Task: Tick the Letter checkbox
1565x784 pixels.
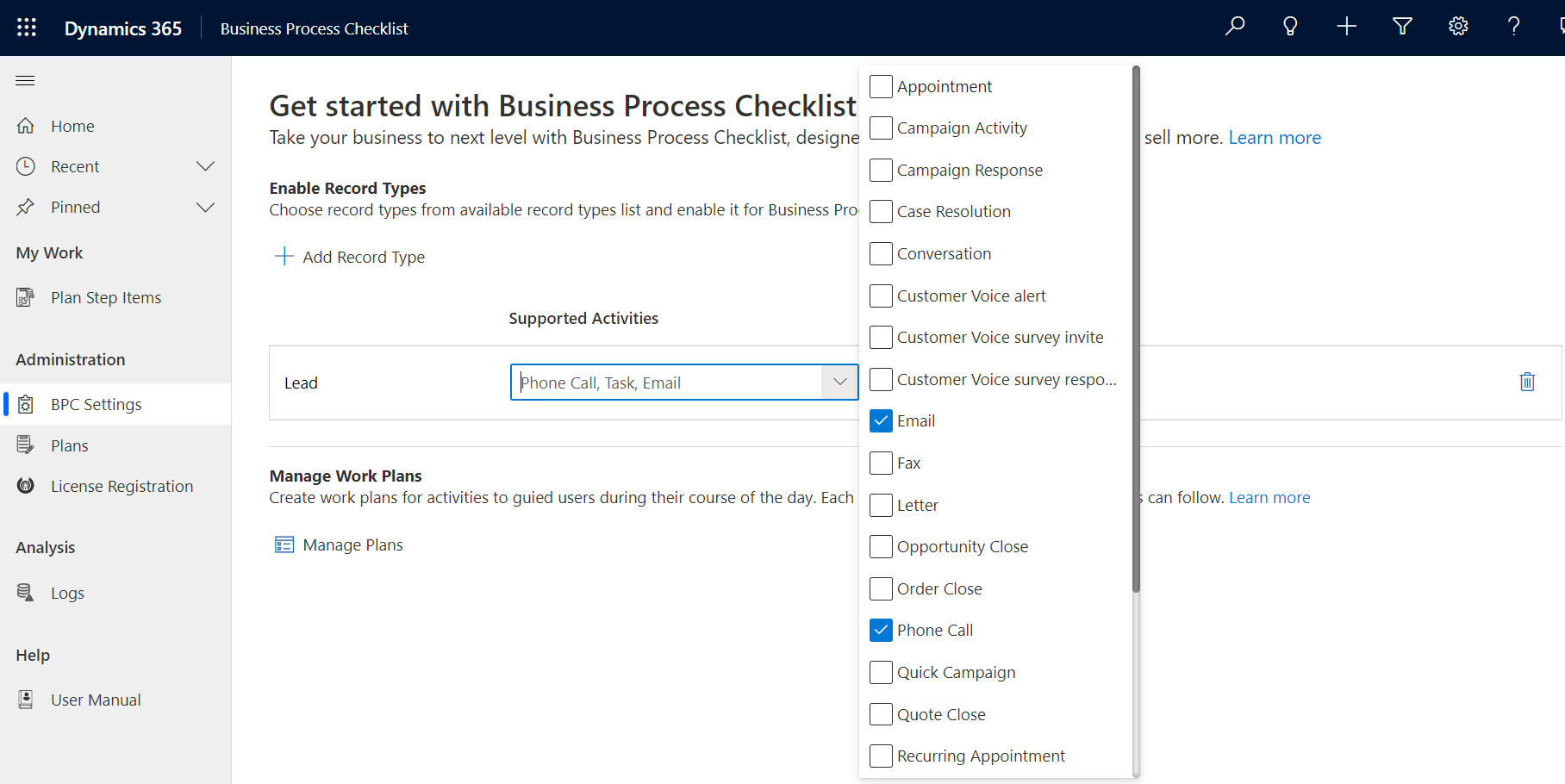Action: coord(881,505)
